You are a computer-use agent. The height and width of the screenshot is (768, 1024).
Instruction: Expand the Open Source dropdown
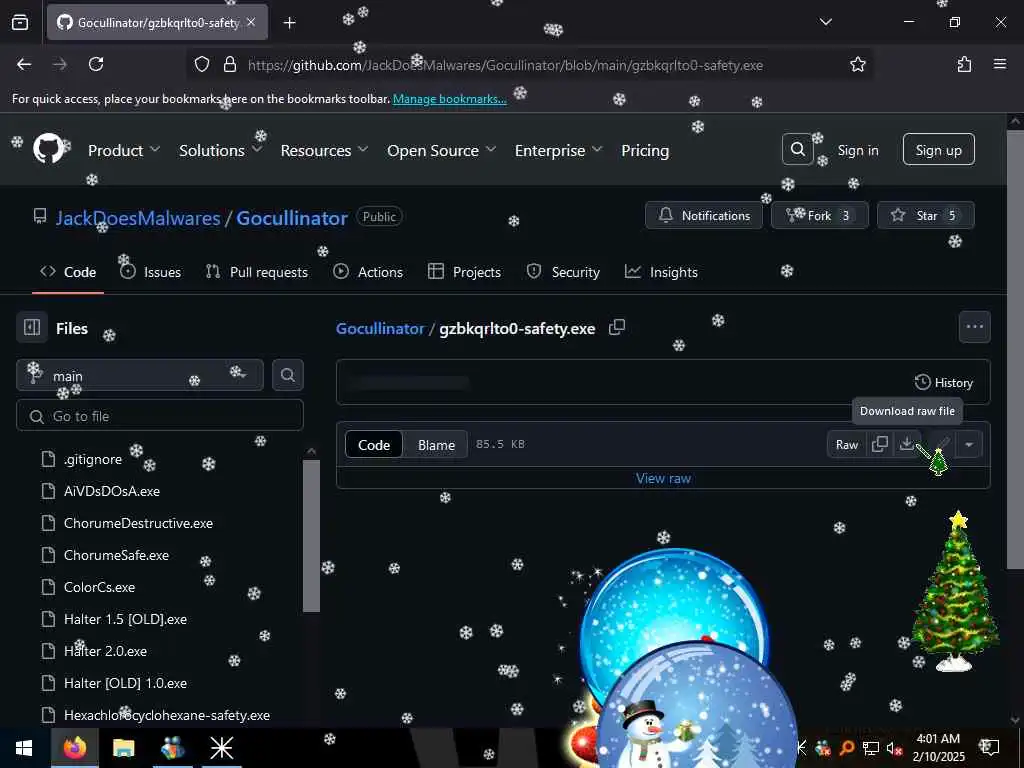[441, 150]
